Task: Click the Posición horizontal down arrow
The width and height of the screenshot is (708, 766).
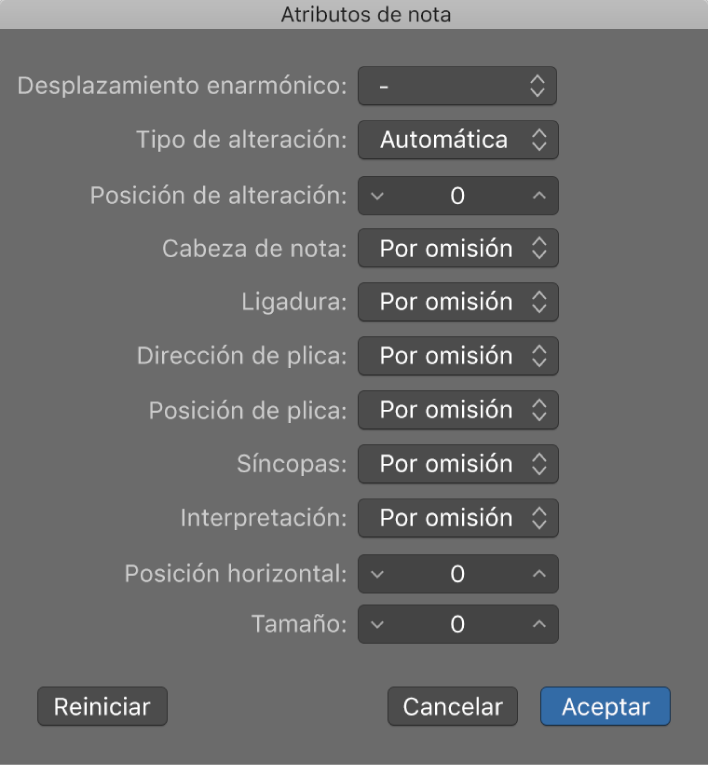Action: [377, 574]
